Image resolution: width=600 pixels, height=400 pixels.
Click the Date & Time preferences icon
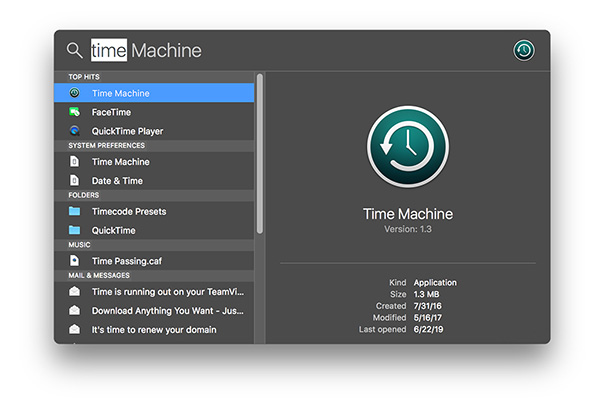coord(74,180)
